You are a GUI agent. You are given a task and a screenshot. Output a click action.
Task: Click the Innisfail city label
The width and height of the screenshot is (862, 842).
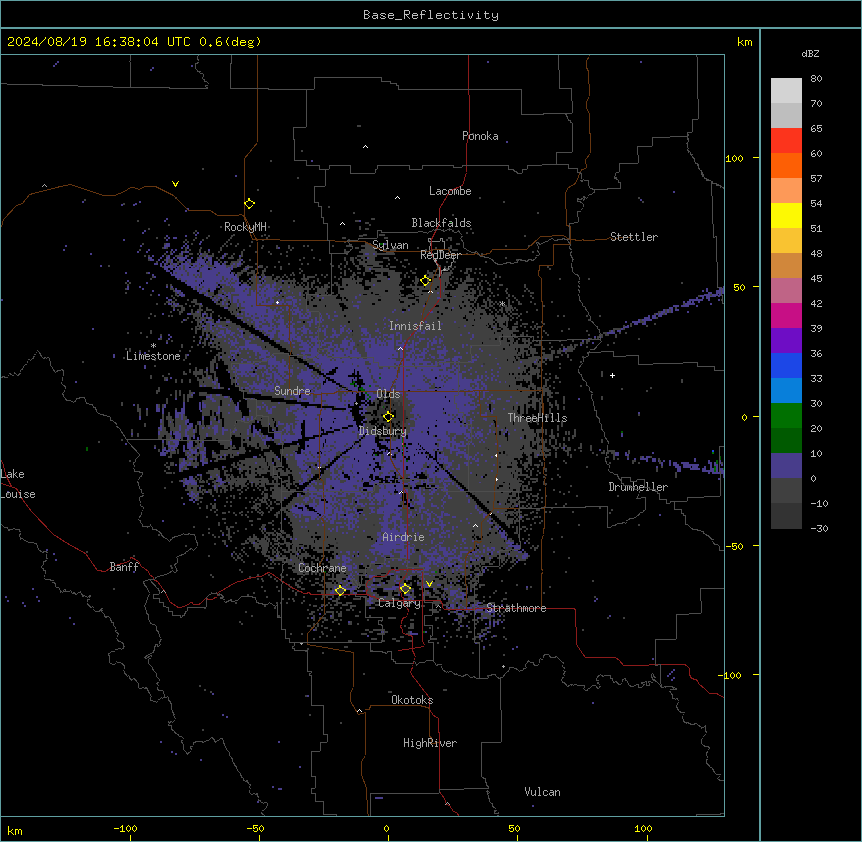click(415, 326)
